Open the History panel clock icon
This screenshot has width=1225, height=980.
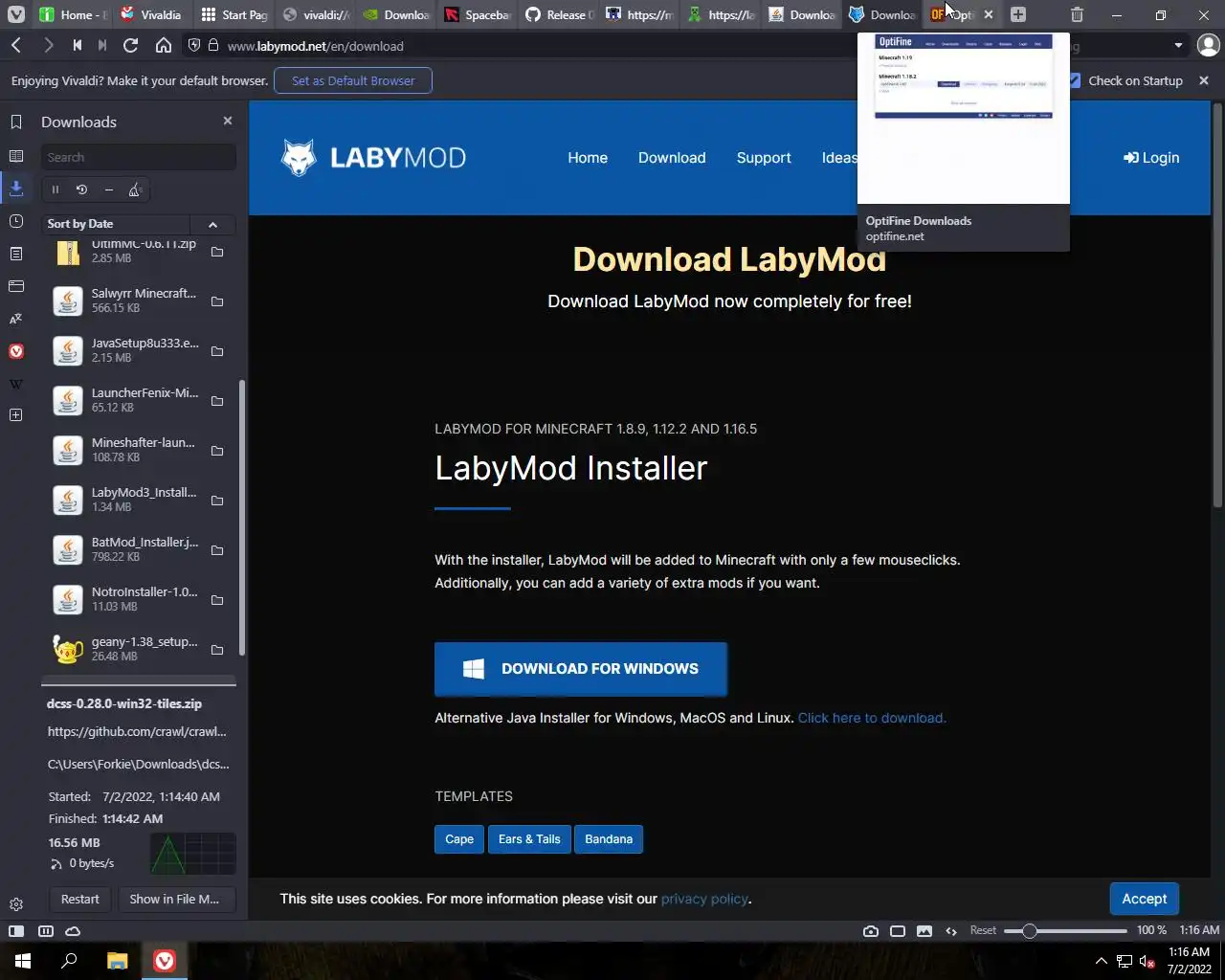click(x=16, y=221)
